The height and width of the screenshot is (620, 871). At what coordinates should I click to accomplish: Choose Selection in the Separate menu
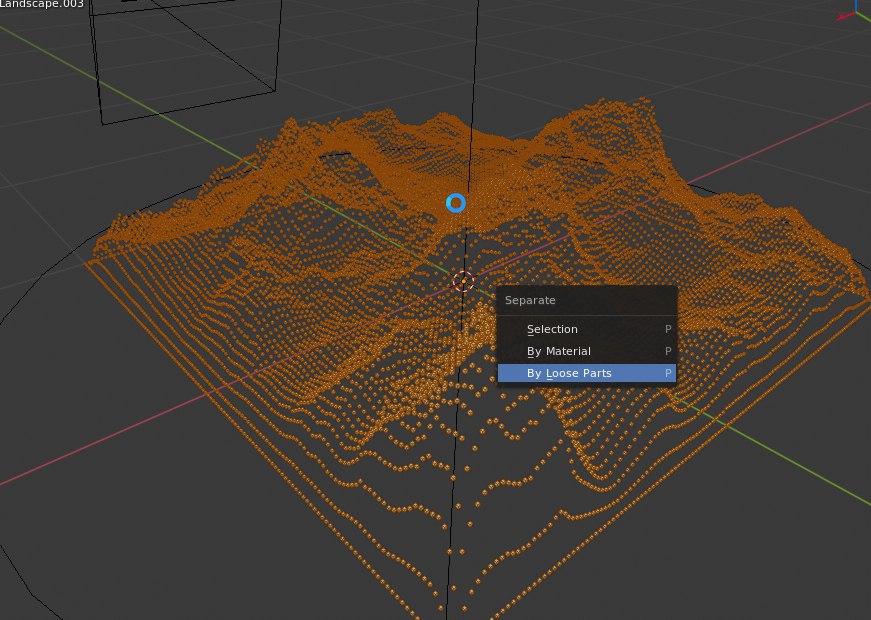[x=587, y=329]
